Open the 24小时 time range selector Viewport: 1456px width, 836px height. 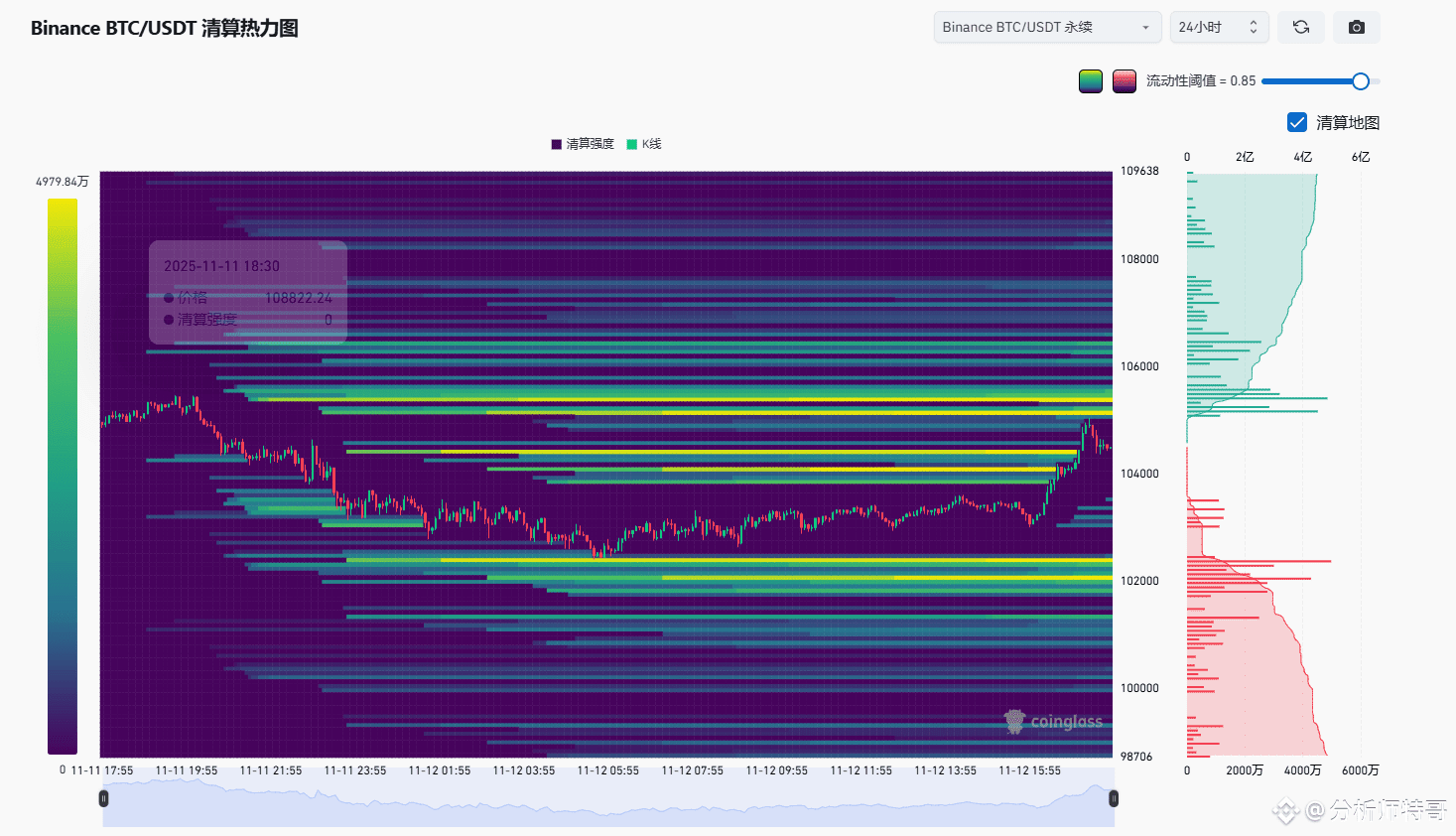pyautogui.click(x=1218, y=28)
